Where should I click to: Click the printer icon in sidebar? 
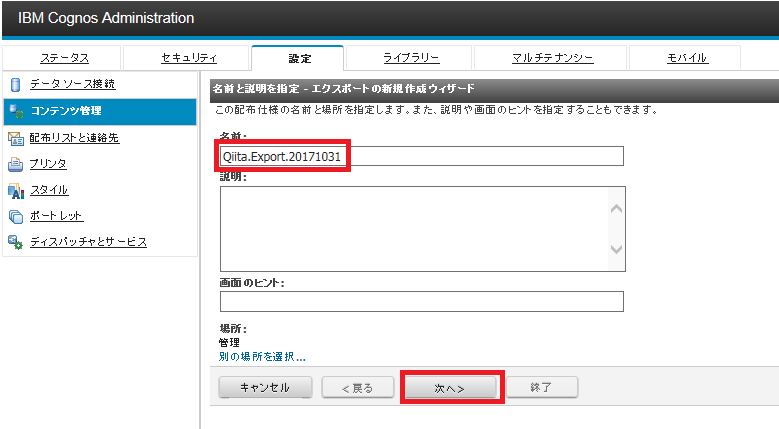click(15, 164)
